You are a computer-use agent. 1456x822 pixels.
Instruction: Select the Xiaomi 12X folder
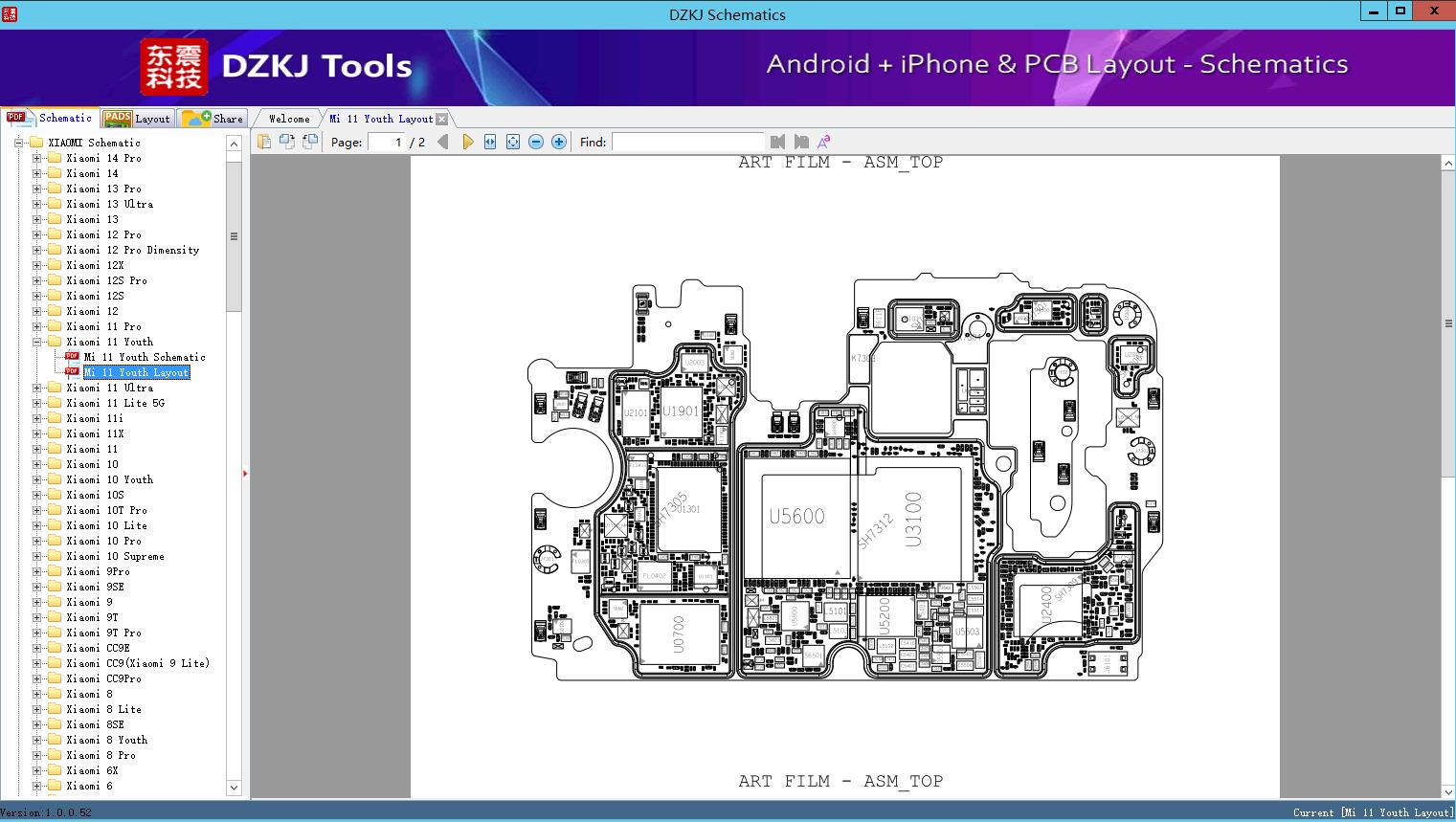coord(96,265)
